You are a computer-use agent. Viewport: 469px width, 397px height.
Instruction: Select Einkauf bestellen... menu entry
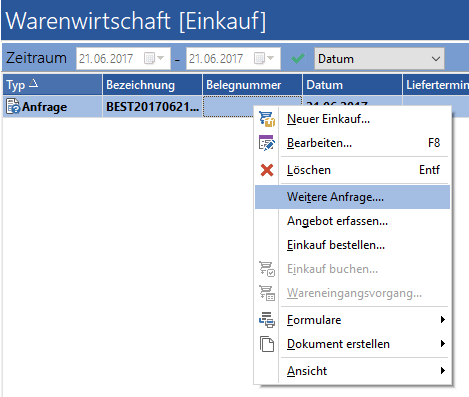pyautogui.click(x=352, y=245)
